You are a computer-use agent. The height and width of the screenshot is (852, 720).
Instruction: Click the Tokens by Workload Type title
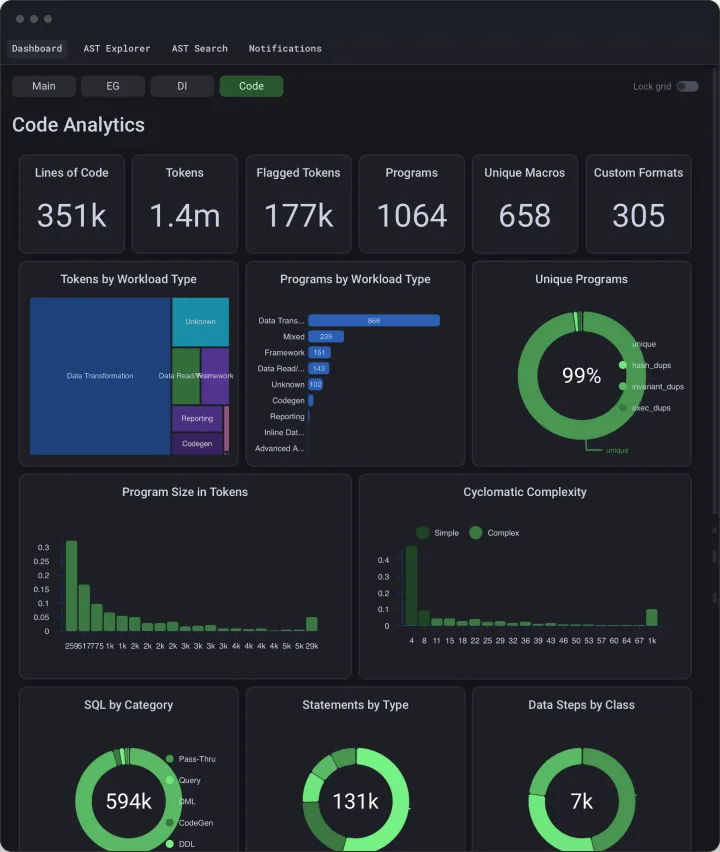click(128, 279)
